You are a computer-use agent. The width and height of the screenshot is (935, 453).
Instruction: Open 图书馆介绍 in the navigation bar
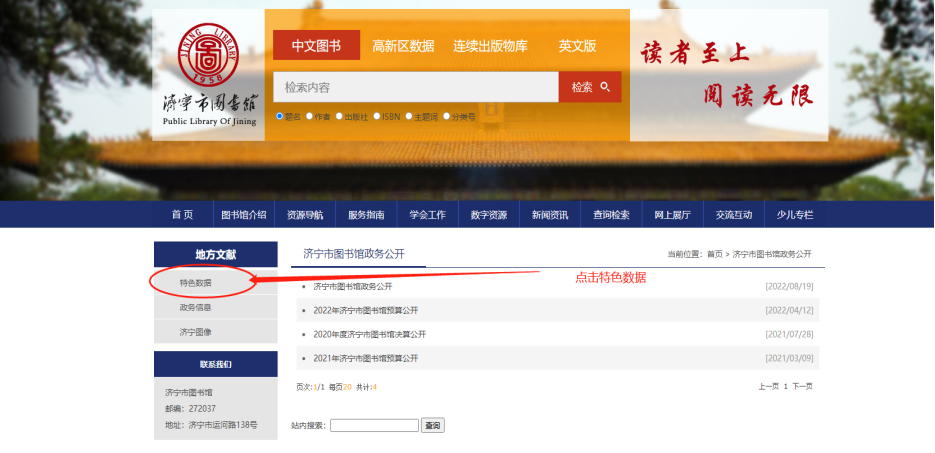[244, 215]
